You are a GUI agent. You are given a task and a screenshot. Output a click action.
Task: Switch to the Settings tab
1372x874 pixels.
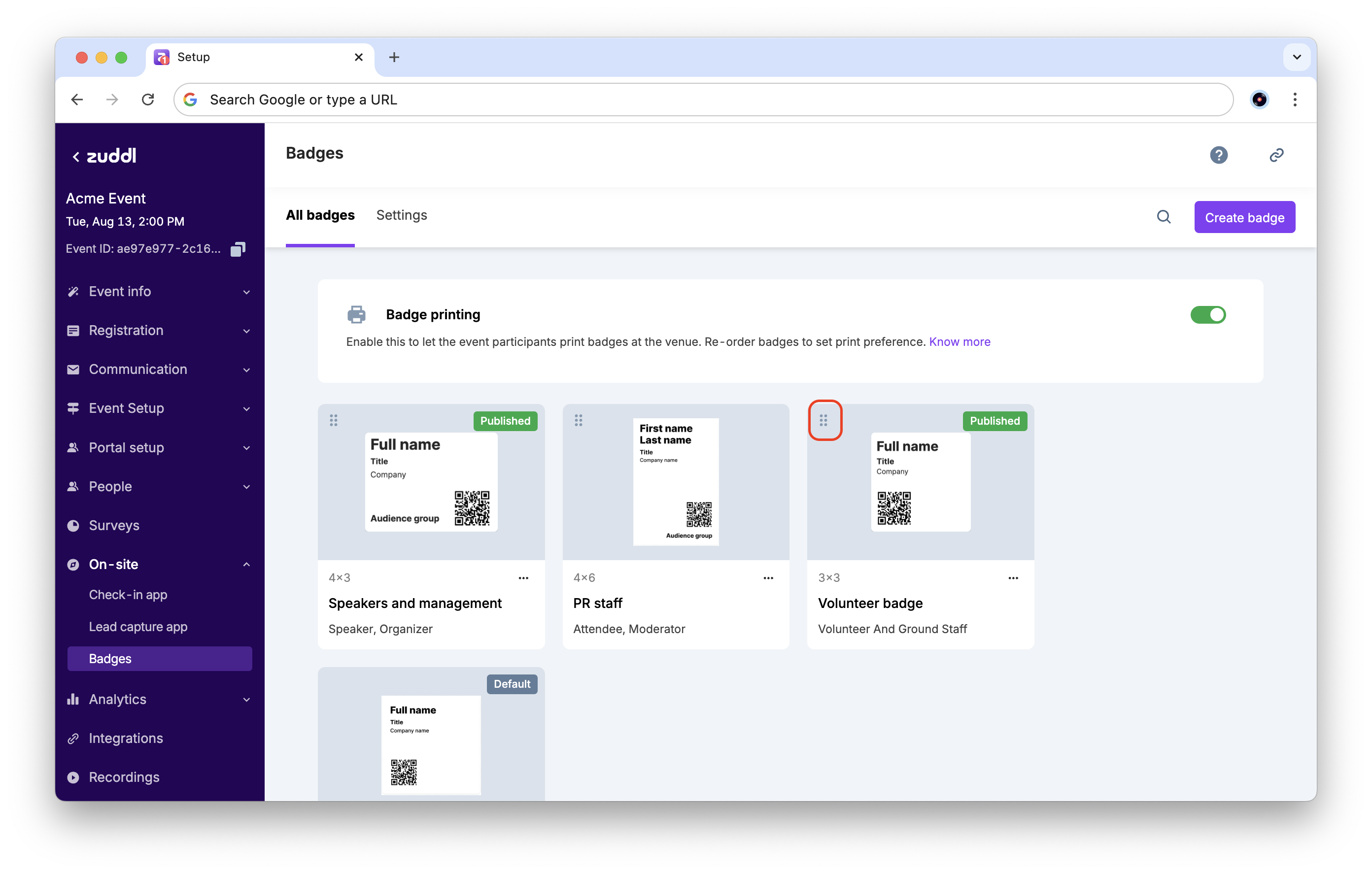tap(401, 215)
